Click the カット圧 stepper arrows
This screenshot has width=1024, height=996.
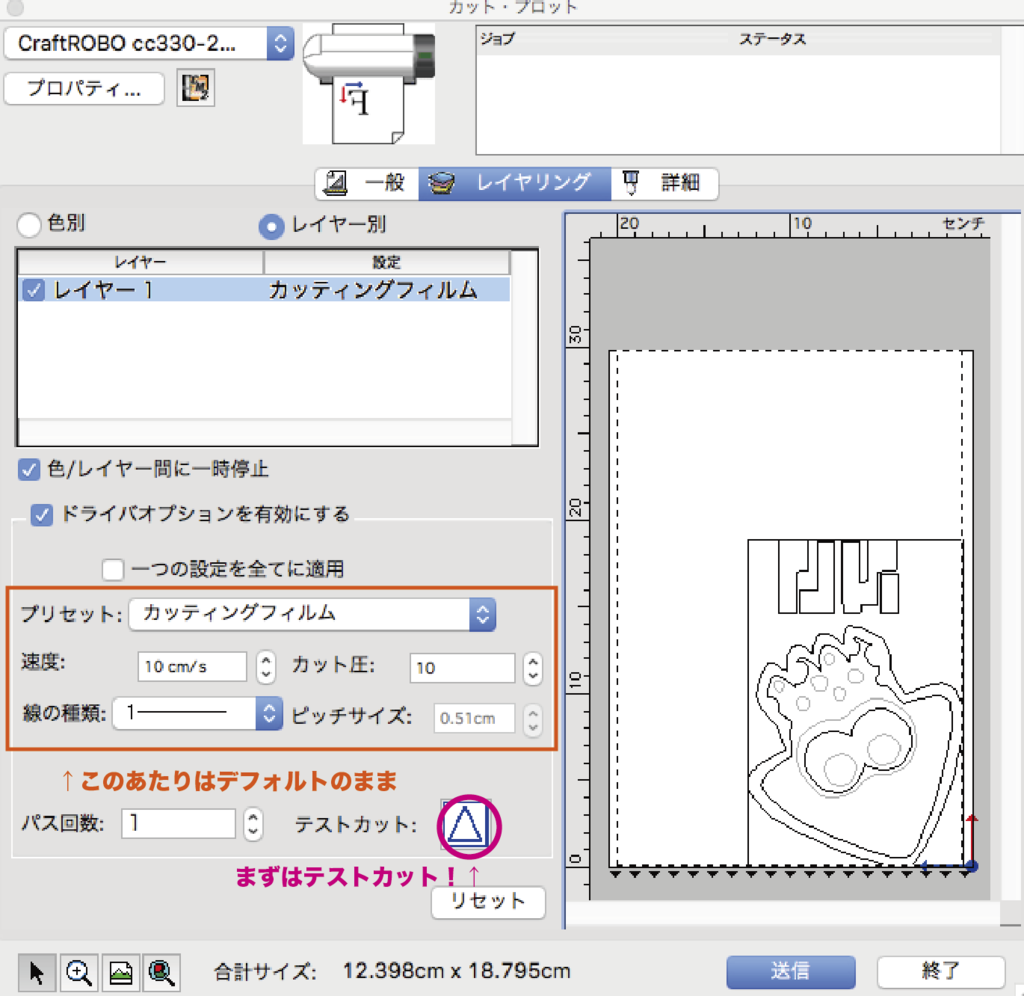pos(533,667)
